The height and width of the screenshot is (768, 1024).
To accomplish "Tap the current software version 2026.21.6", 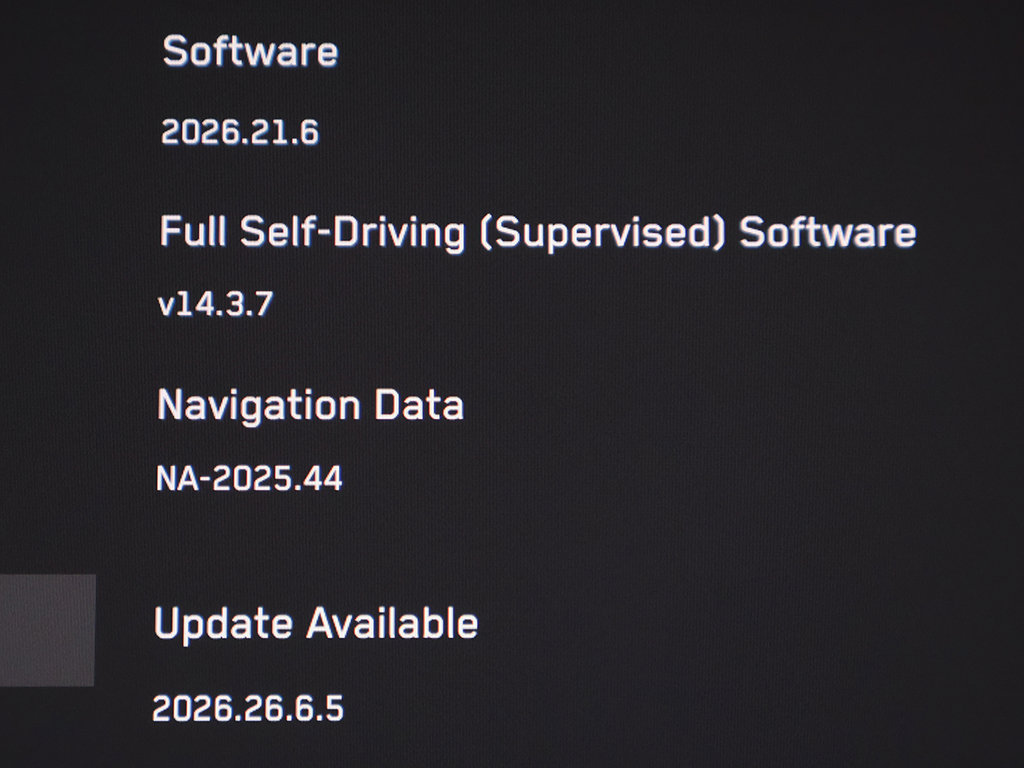I will [240, 132].
